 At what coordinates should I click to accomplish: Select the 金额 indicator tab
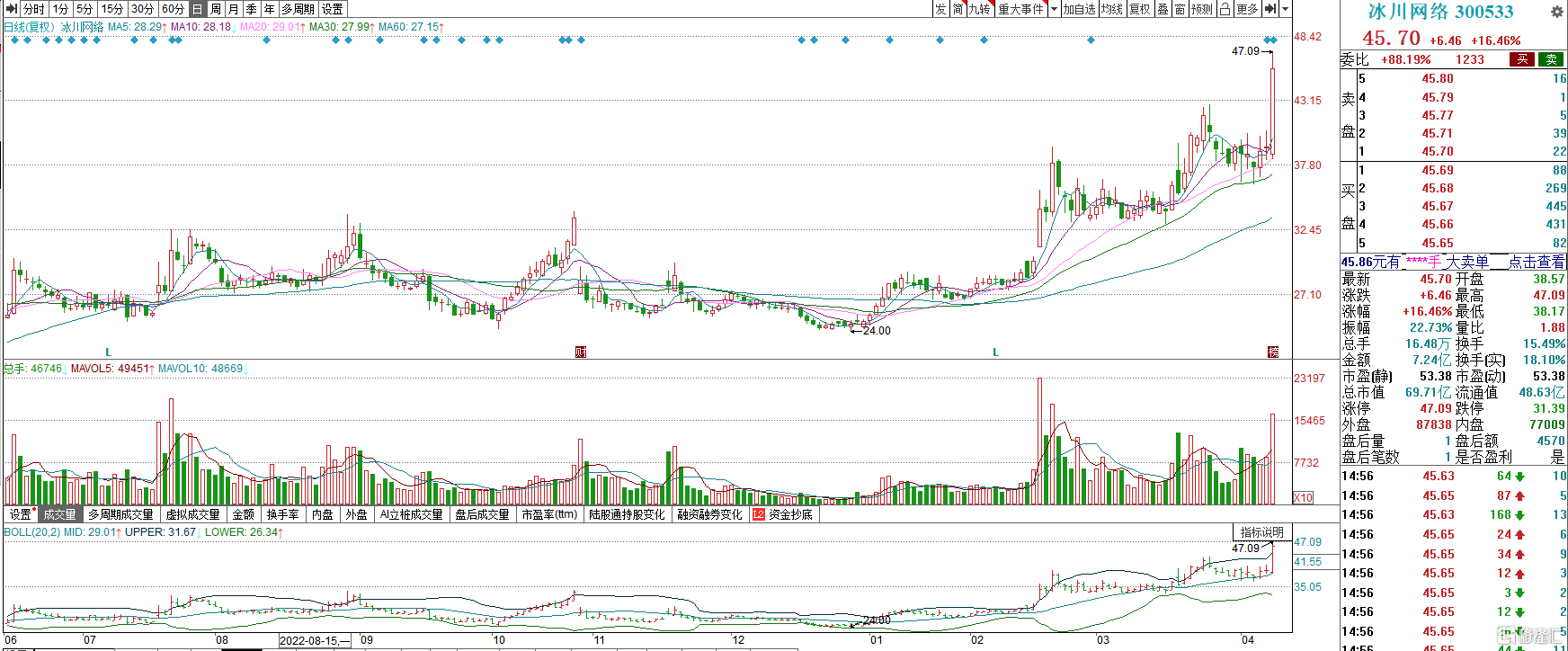(x=244, y=514)
